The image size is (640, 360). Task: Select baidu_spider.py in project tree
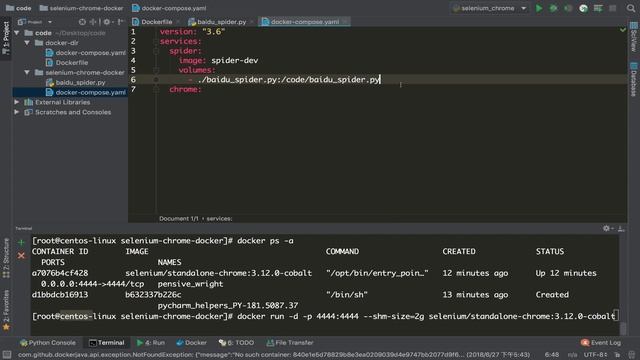click(76, 82)
